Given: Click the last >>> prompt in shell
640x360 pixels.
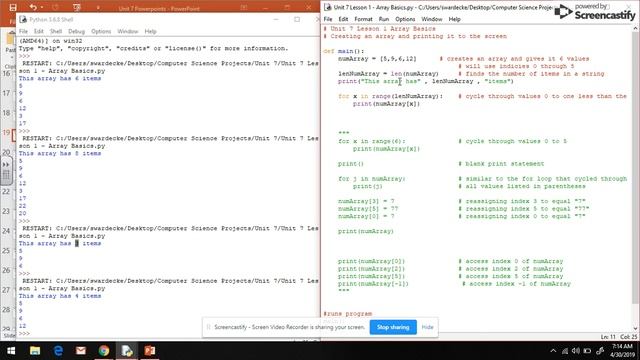Looking at the screenshot, I should 24,333.
